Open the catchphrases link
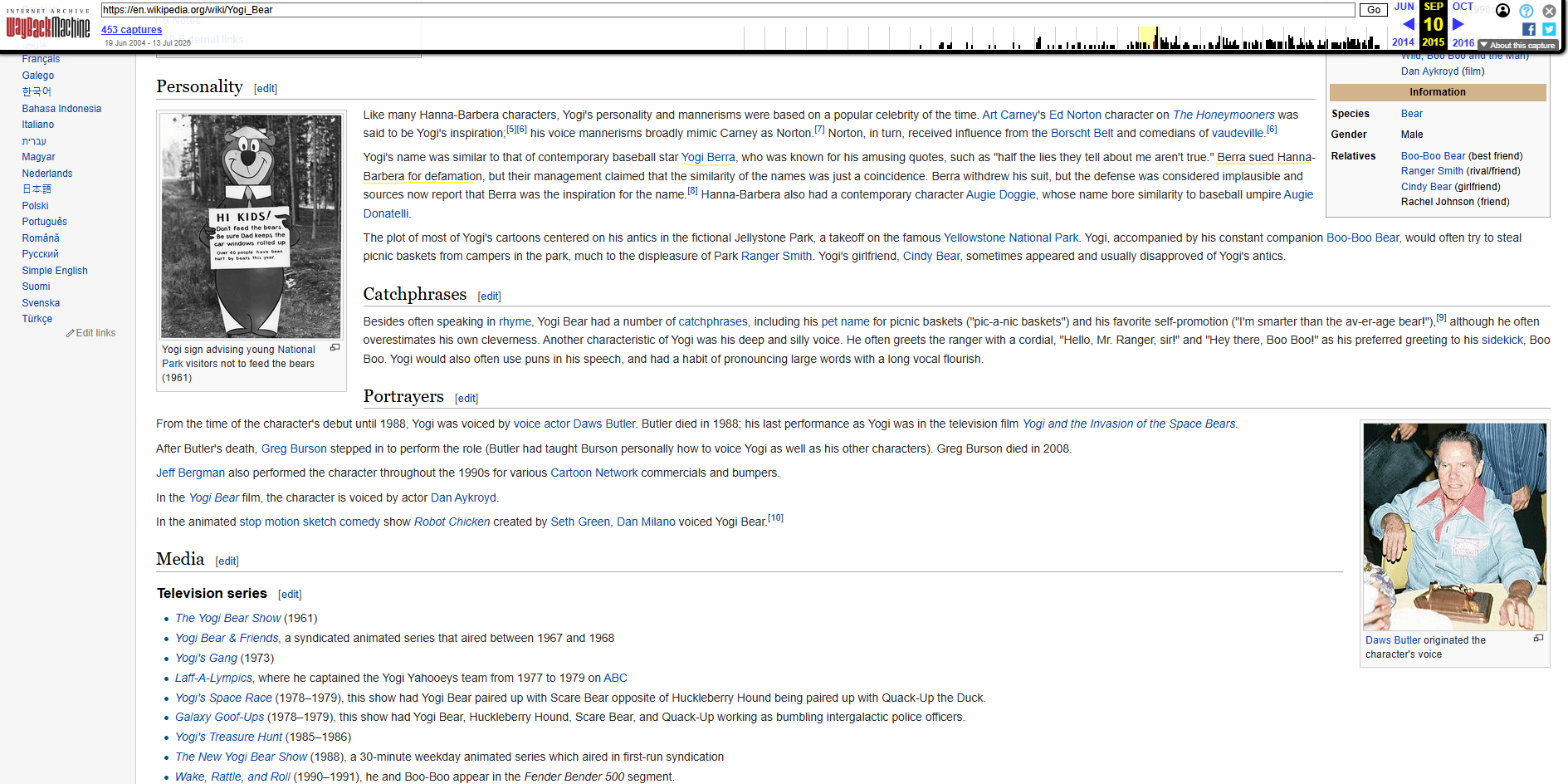 [x=713, y=322]
